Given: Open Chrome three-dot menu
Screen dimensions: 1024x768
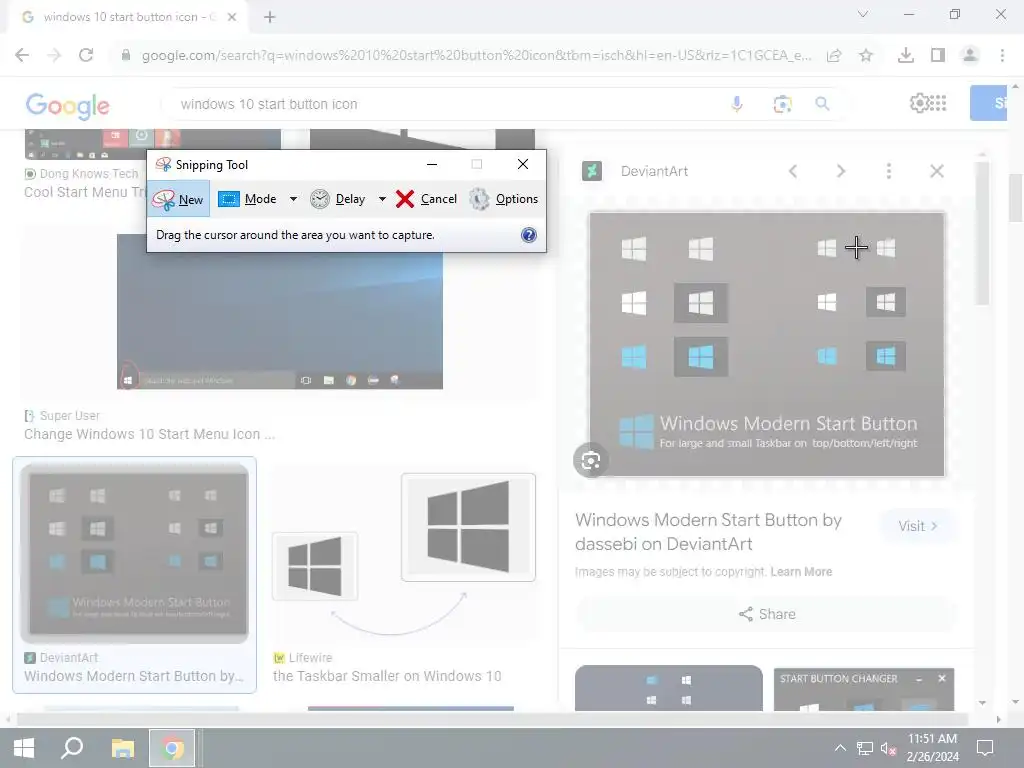Looking at the screenshot, I should click(1002, 56).
